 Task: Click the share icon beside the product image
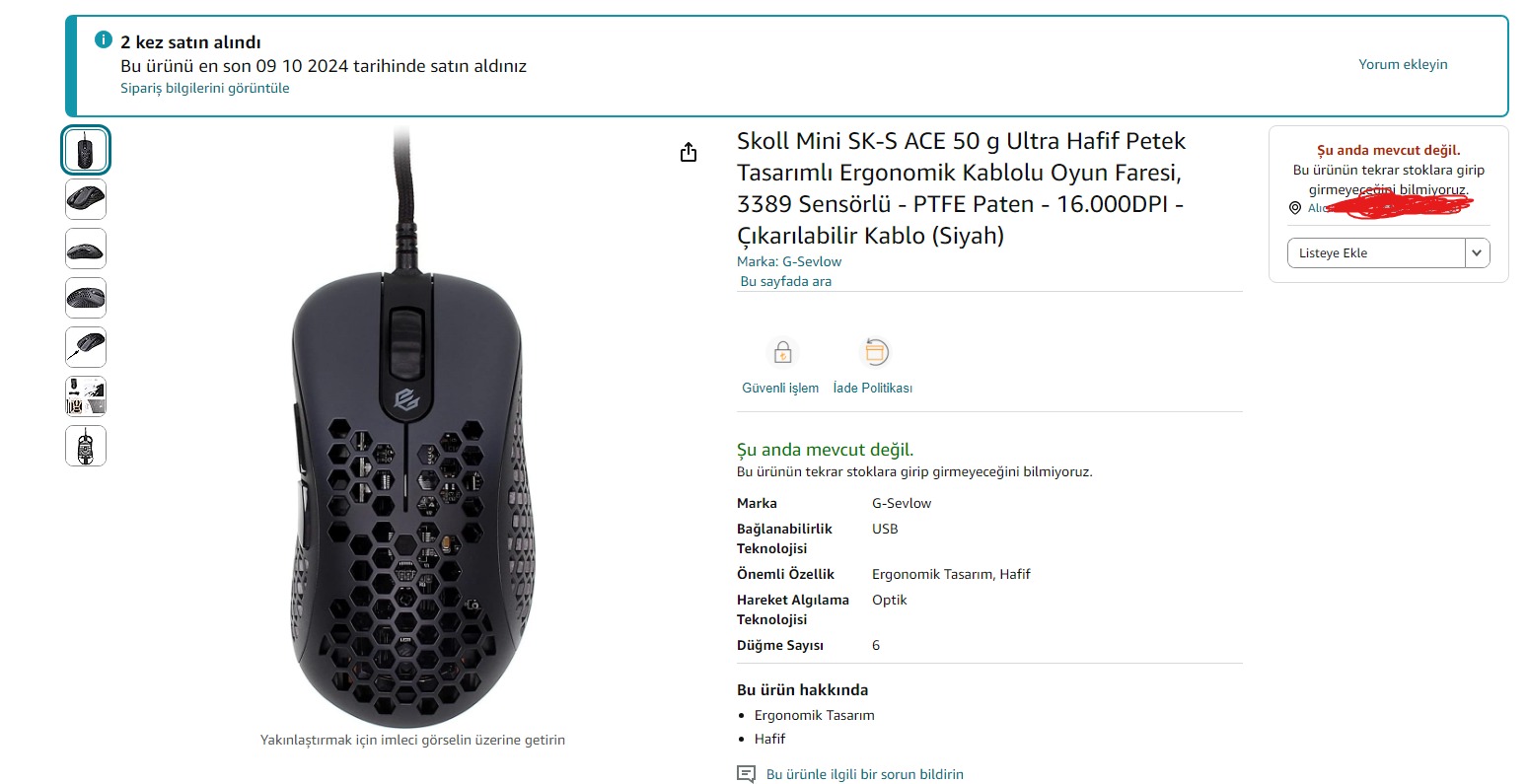click(x=689, y=152)
